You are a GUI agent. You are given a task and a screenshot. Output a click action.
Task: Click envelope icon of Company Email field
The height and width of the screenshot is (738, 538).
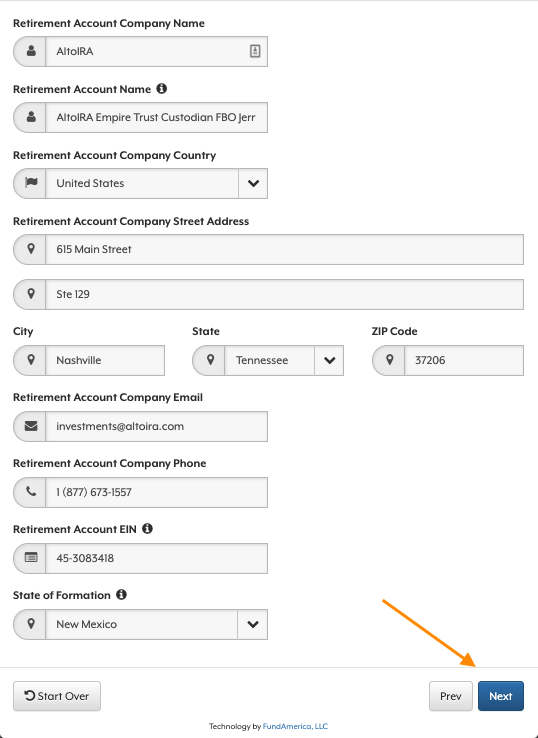pyautogui.click(x=31, y=426)
